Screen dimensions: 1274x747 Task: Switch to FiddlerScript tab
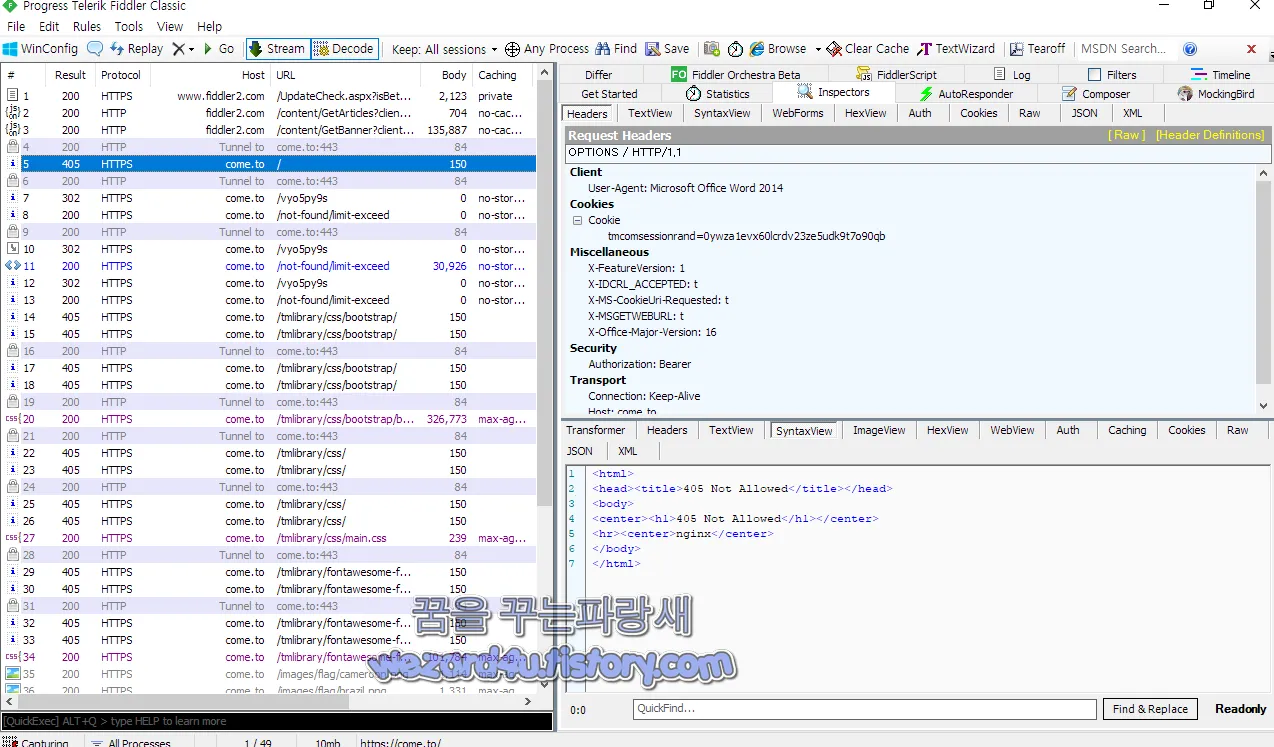point(897,75)
